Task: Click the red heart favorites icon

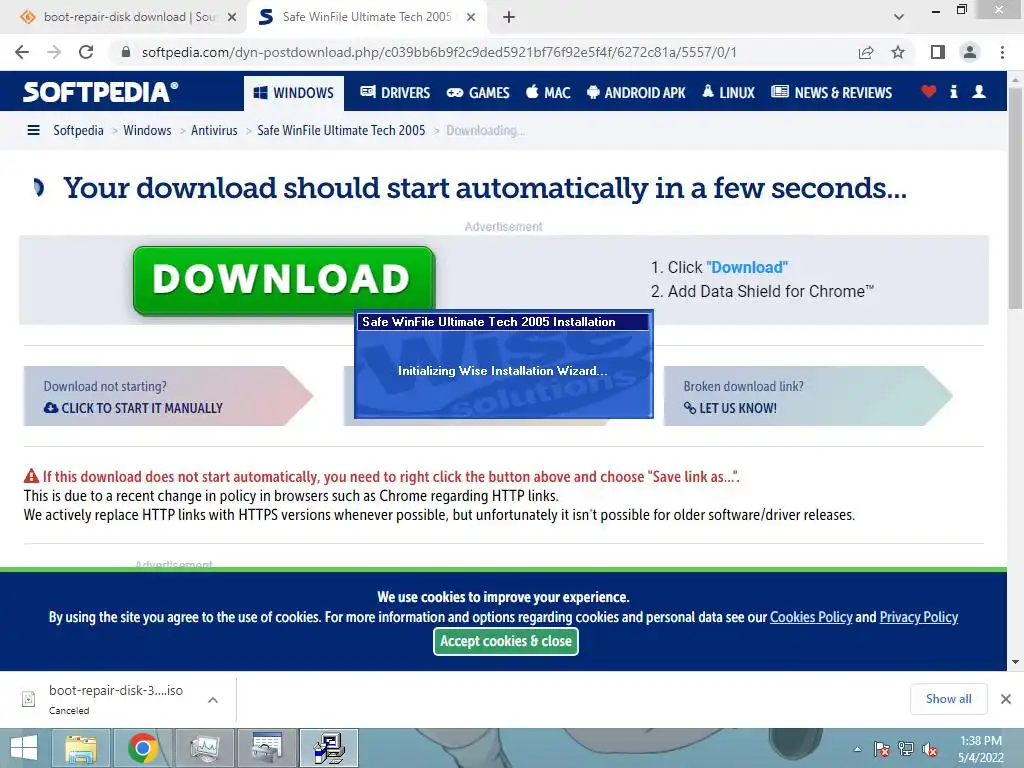Action: (x=929, y=92)
